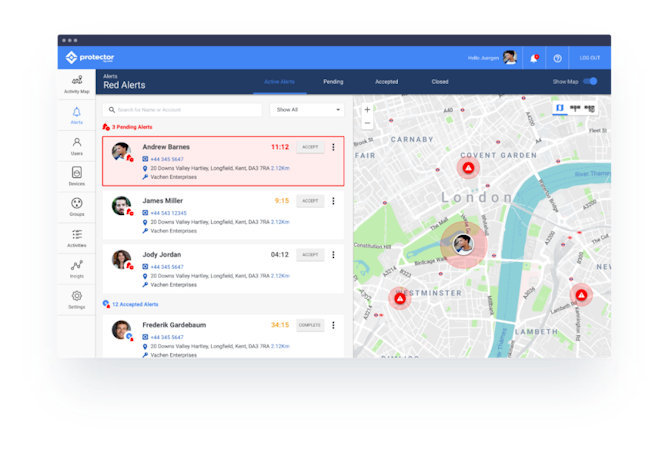Open the help question mark icon
669x450 pixels.
[557, 58]
